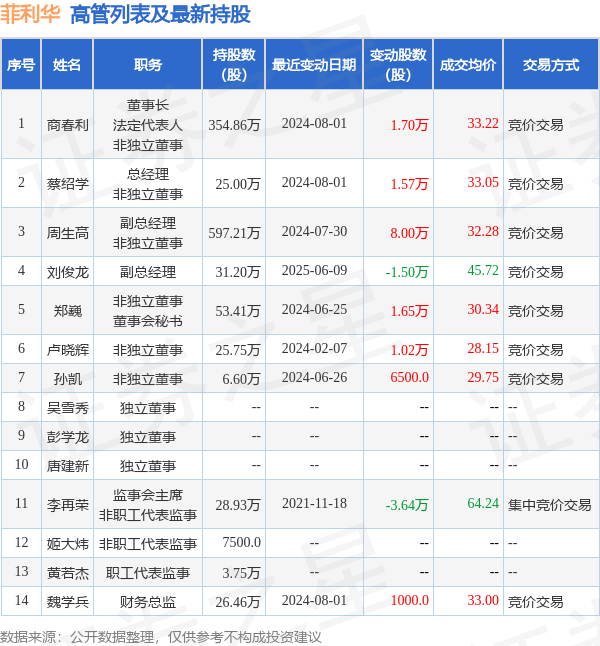Click the 成交均价 column header
This screenshot has width=600, height=646.
(x=468, y=65)
